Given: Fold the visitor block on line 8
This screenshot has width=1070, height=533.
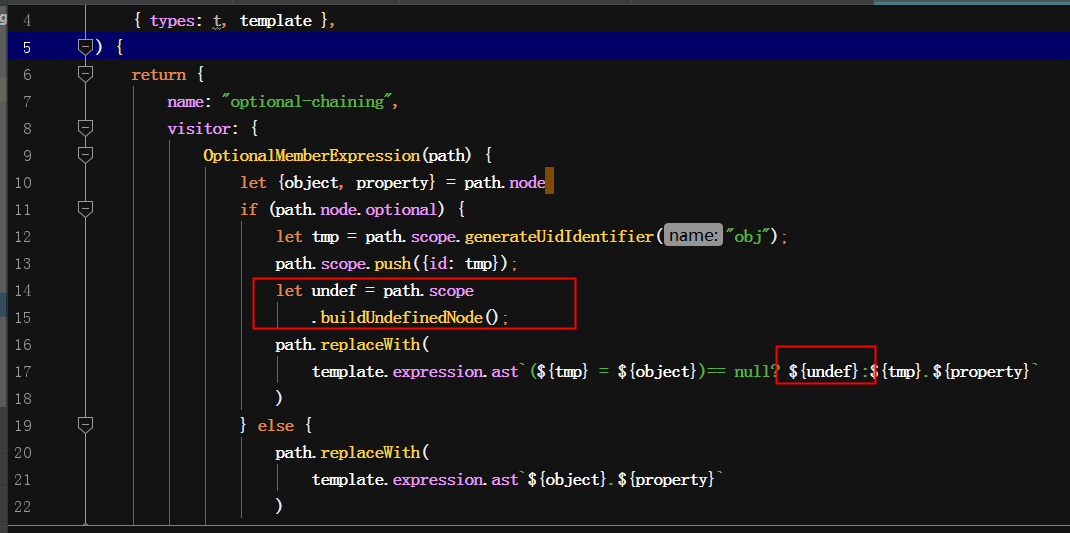Looking at the screenshot, I should tap(85, 128).
